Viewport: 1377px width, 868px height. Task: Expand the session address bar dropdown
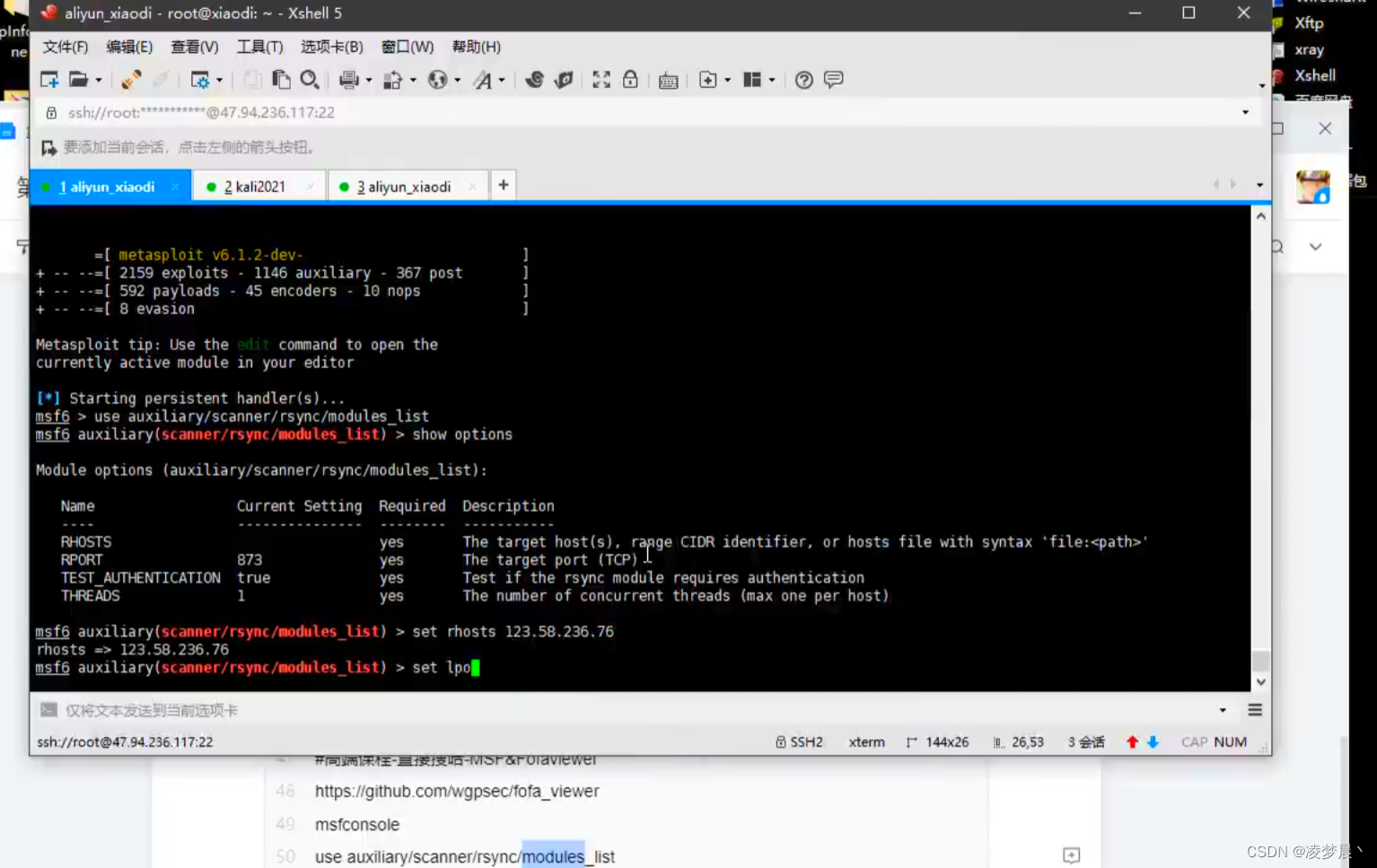[x=1245, y=112]
